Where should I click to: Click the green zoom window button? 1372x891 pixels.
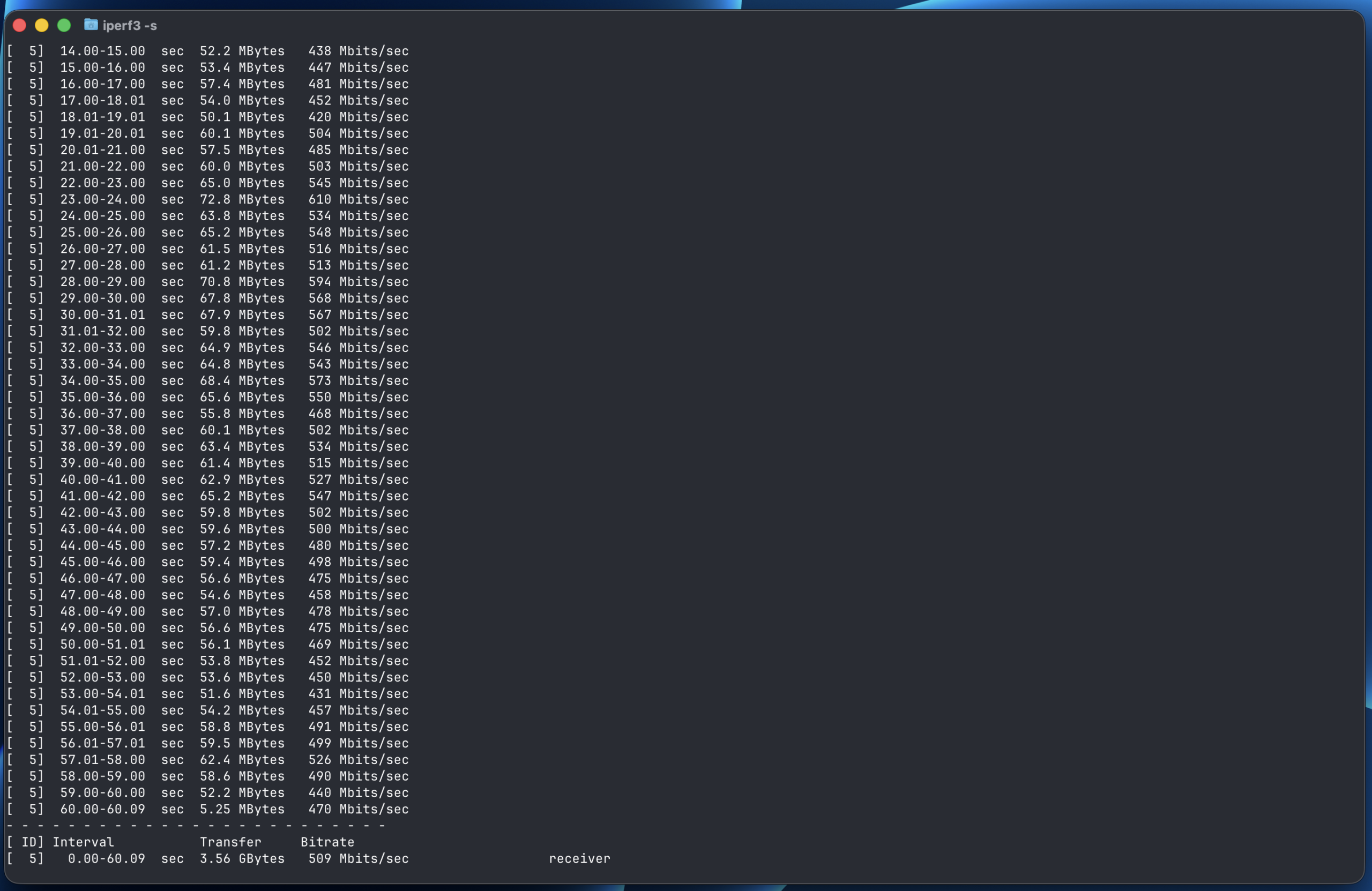64,25
